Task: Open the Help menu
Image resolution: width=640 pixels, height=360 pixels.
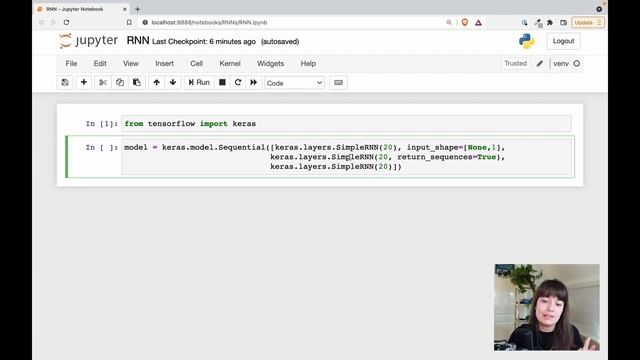Action: coord(308,64)
